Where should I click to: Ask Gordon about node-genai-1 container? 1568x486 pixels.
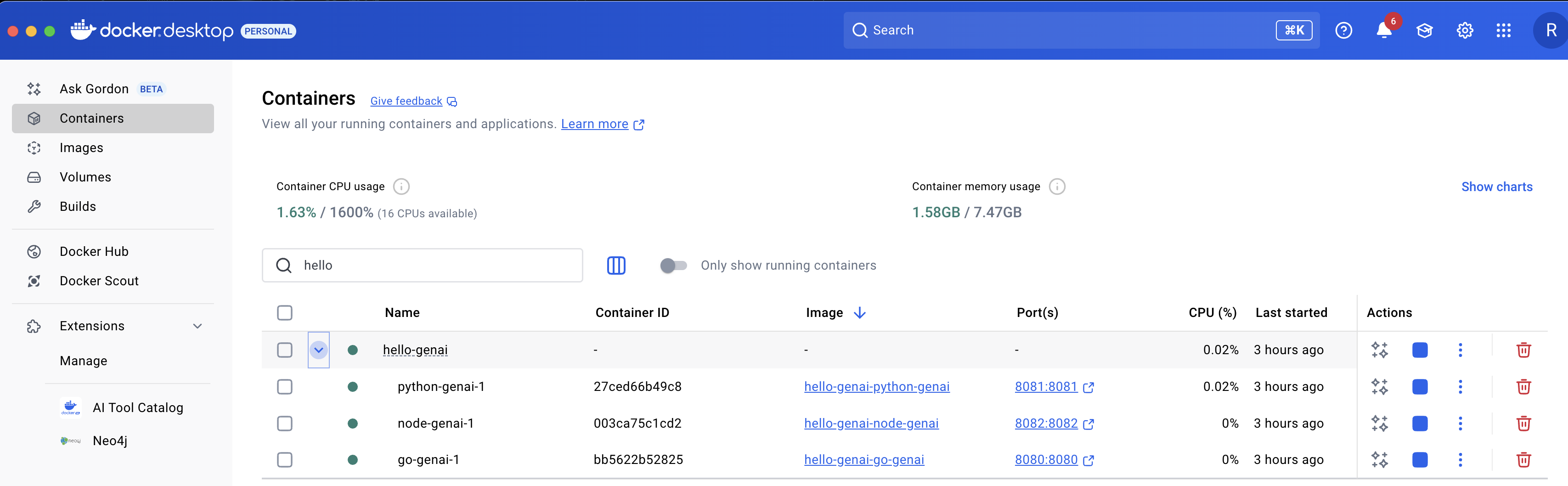(1379, 423)
